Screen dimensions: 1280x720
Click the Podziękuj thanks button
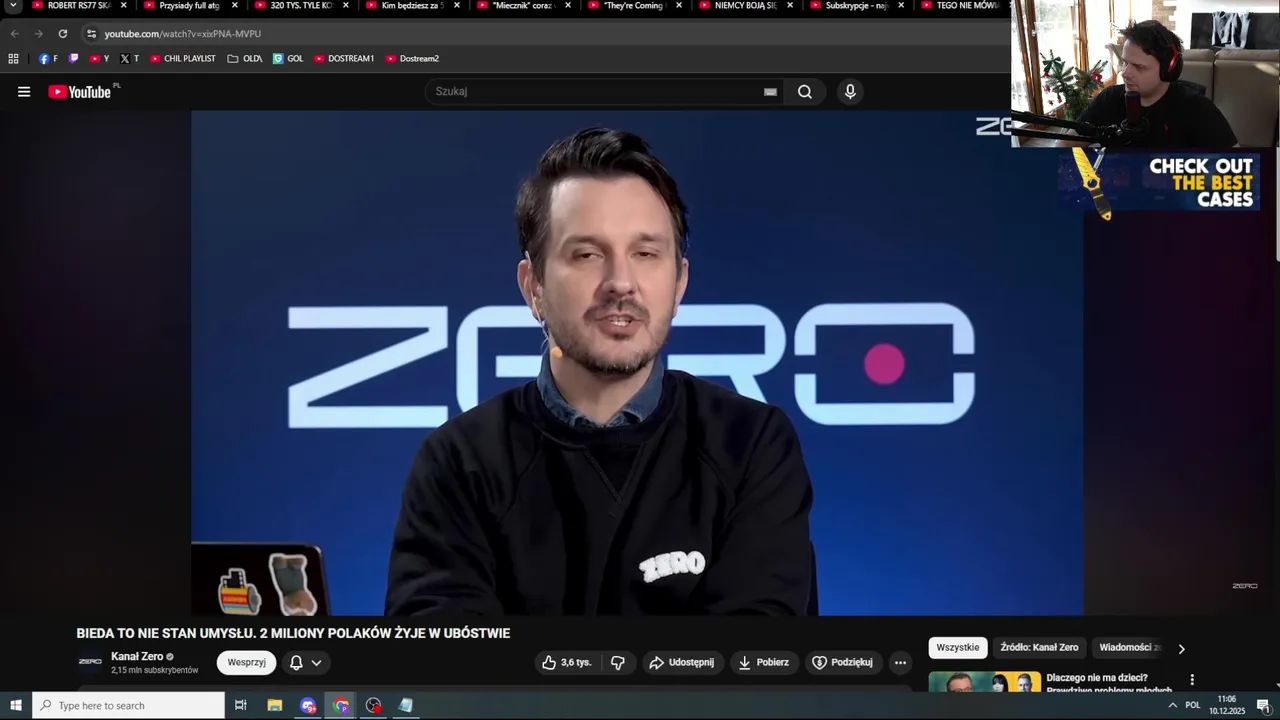point(843,662)
